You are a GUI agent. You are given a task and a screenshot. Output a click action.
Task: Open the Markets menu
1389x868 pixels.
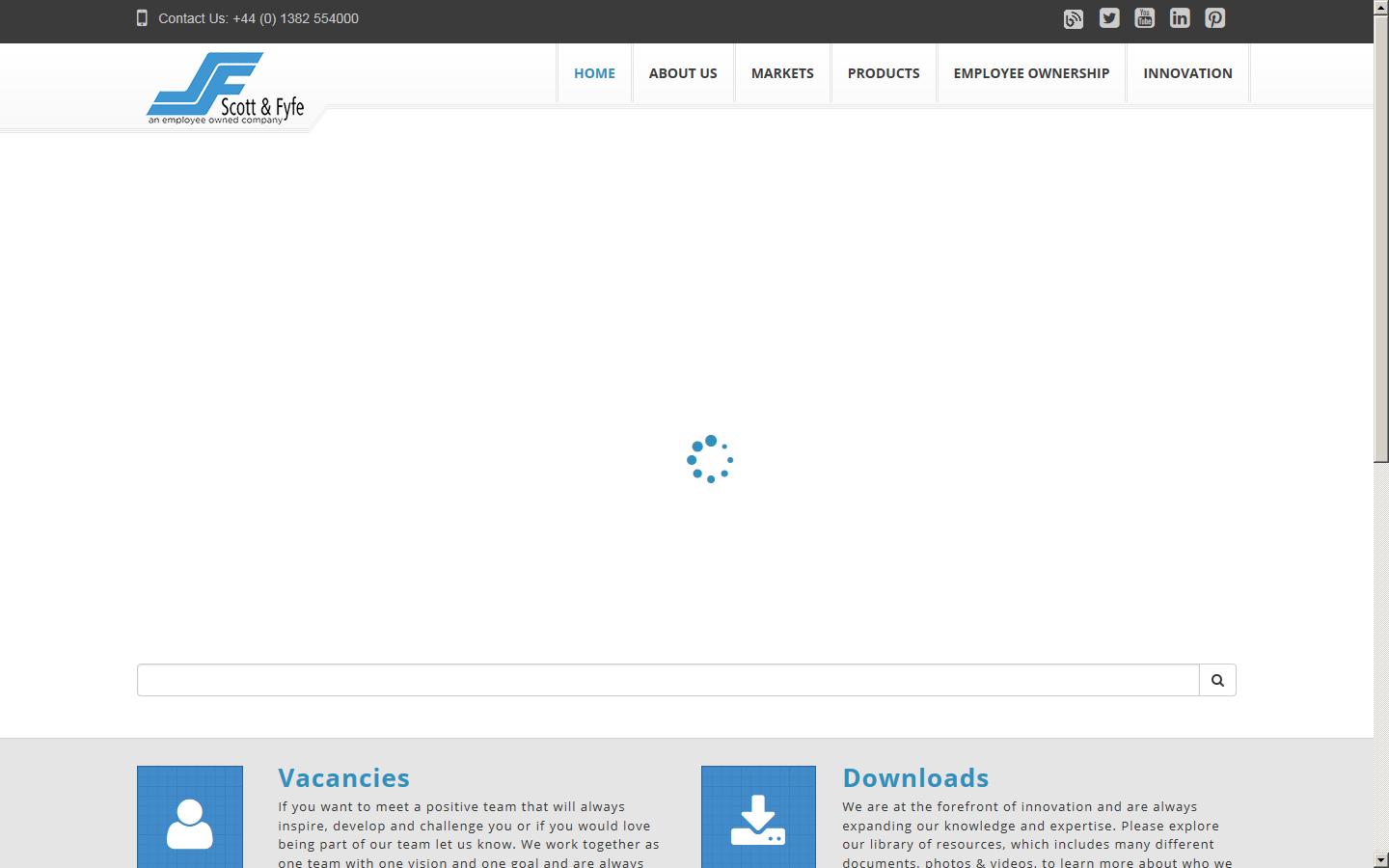[782, 73]
